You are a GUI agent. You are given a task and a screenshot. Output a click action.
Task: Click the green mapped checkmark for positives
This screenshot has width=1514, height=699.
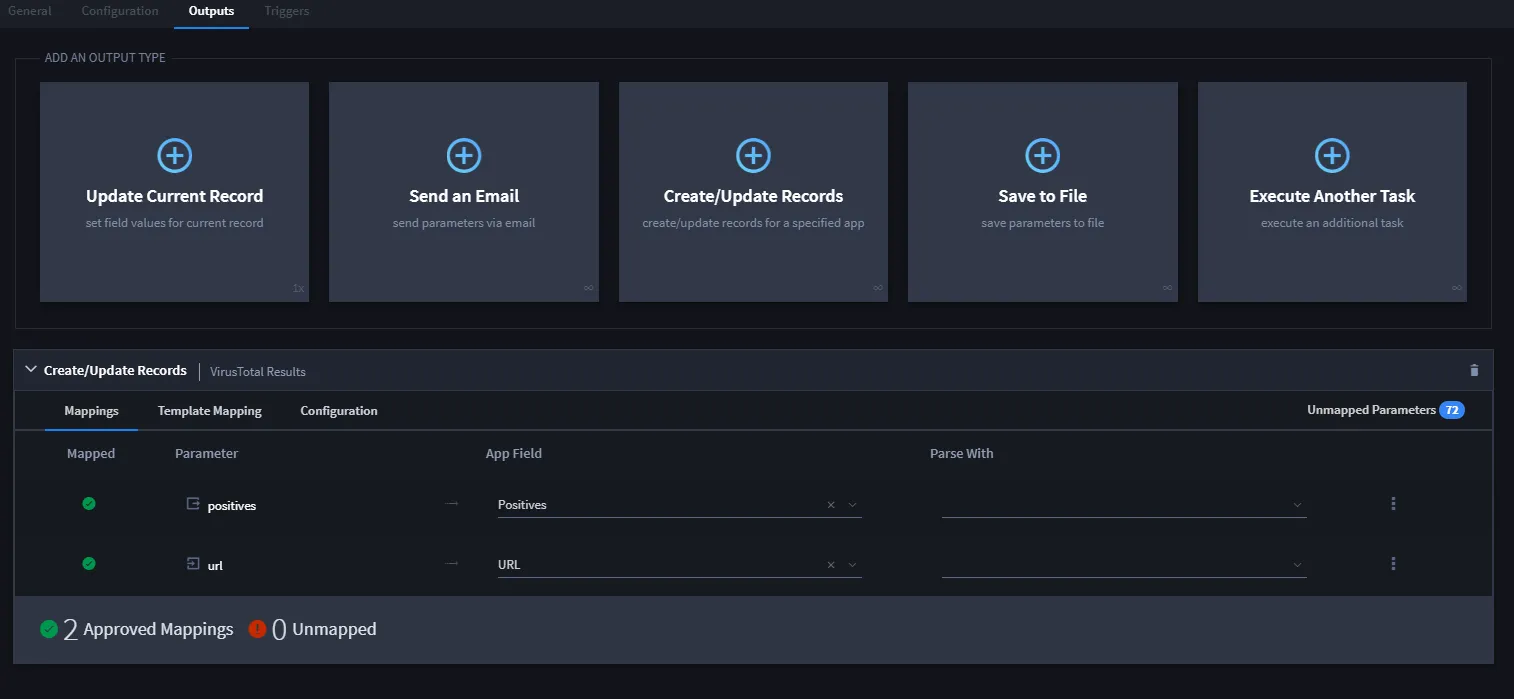[x=89, y=504]
